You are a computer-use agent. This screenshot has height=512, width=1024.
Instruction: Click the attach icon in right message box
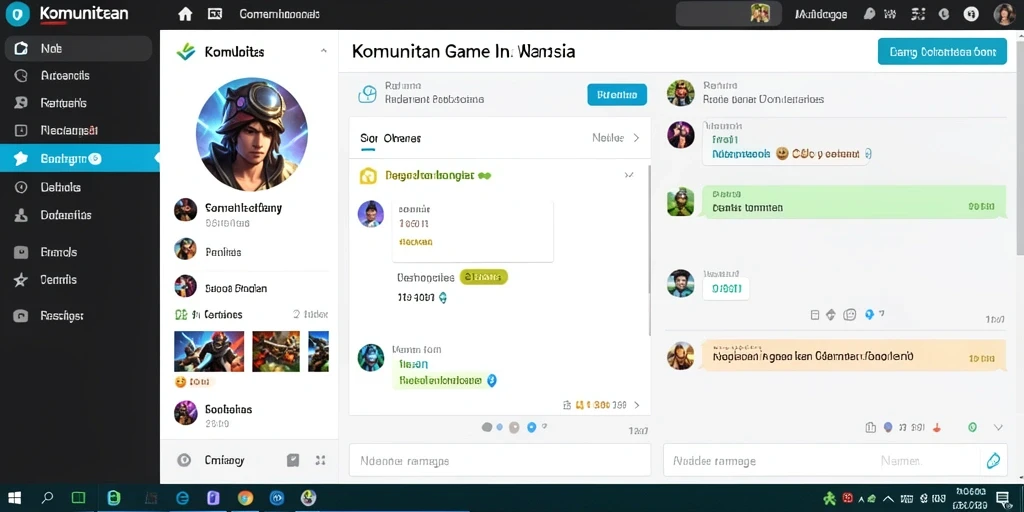pos(993,460)
